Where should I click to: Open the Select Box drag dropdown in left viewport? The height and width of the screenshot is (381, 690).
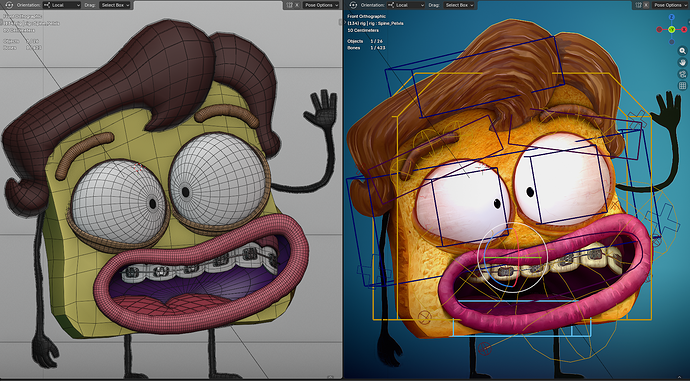(115, 5)
